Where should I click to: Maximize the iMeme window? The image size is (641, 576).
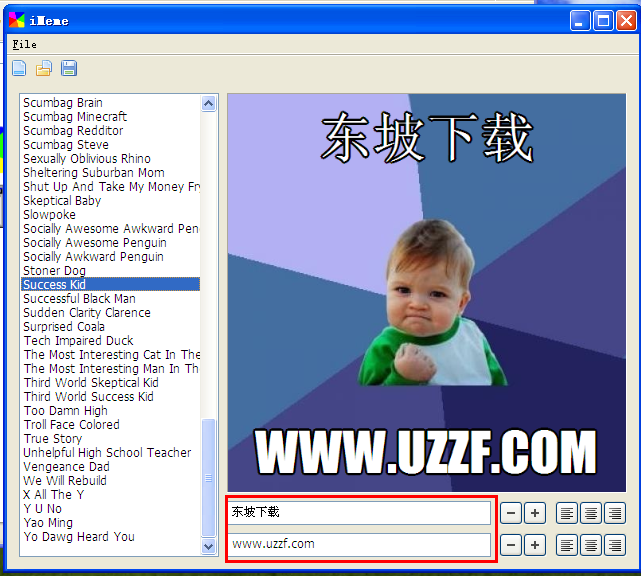click(603, 21)
